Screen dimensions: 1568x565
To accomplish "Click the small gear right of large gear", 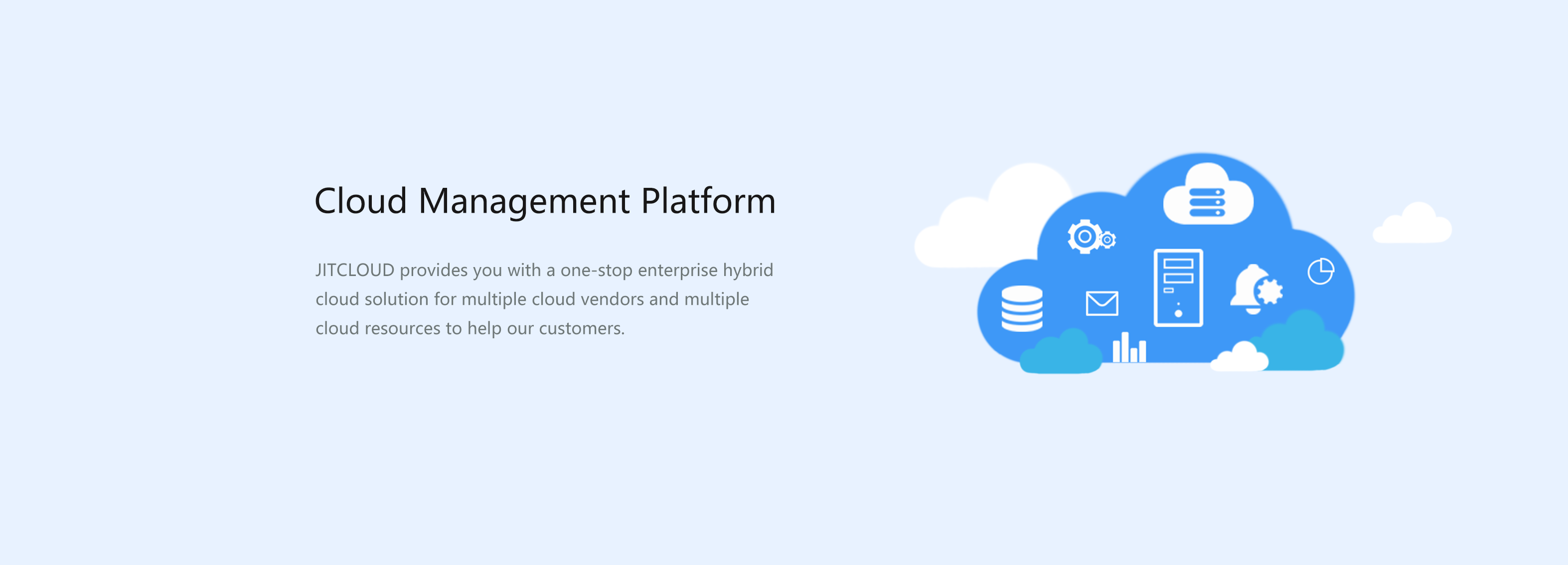I will (1108, 240).
